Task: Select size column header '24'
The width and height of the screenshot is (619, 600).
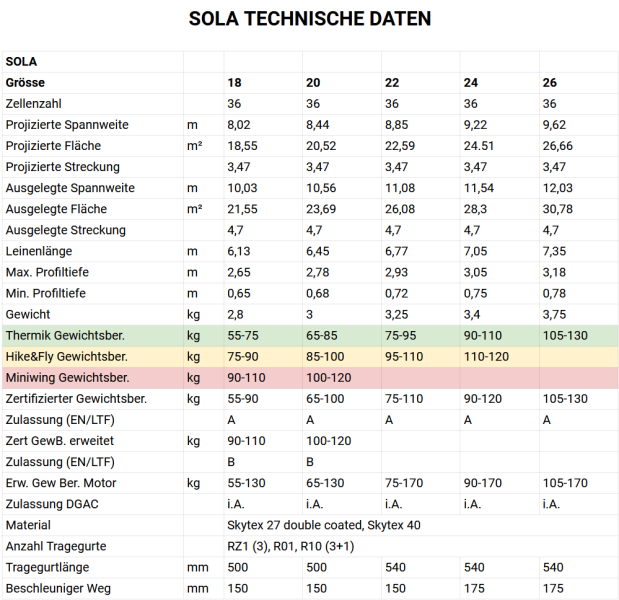Action: click(x=471, y=82)
